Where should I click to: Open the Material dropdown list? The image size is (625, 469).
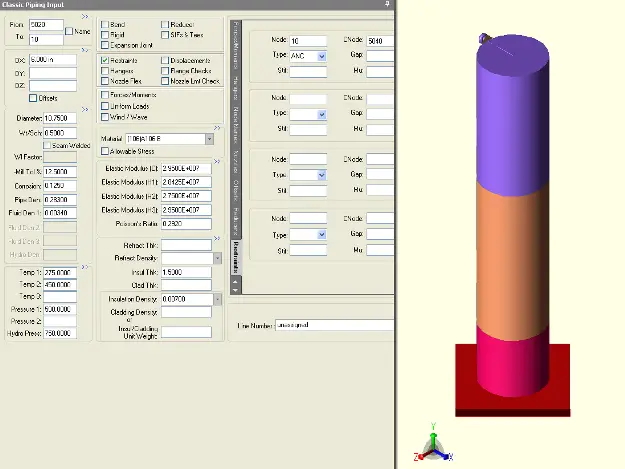[209, 139]
